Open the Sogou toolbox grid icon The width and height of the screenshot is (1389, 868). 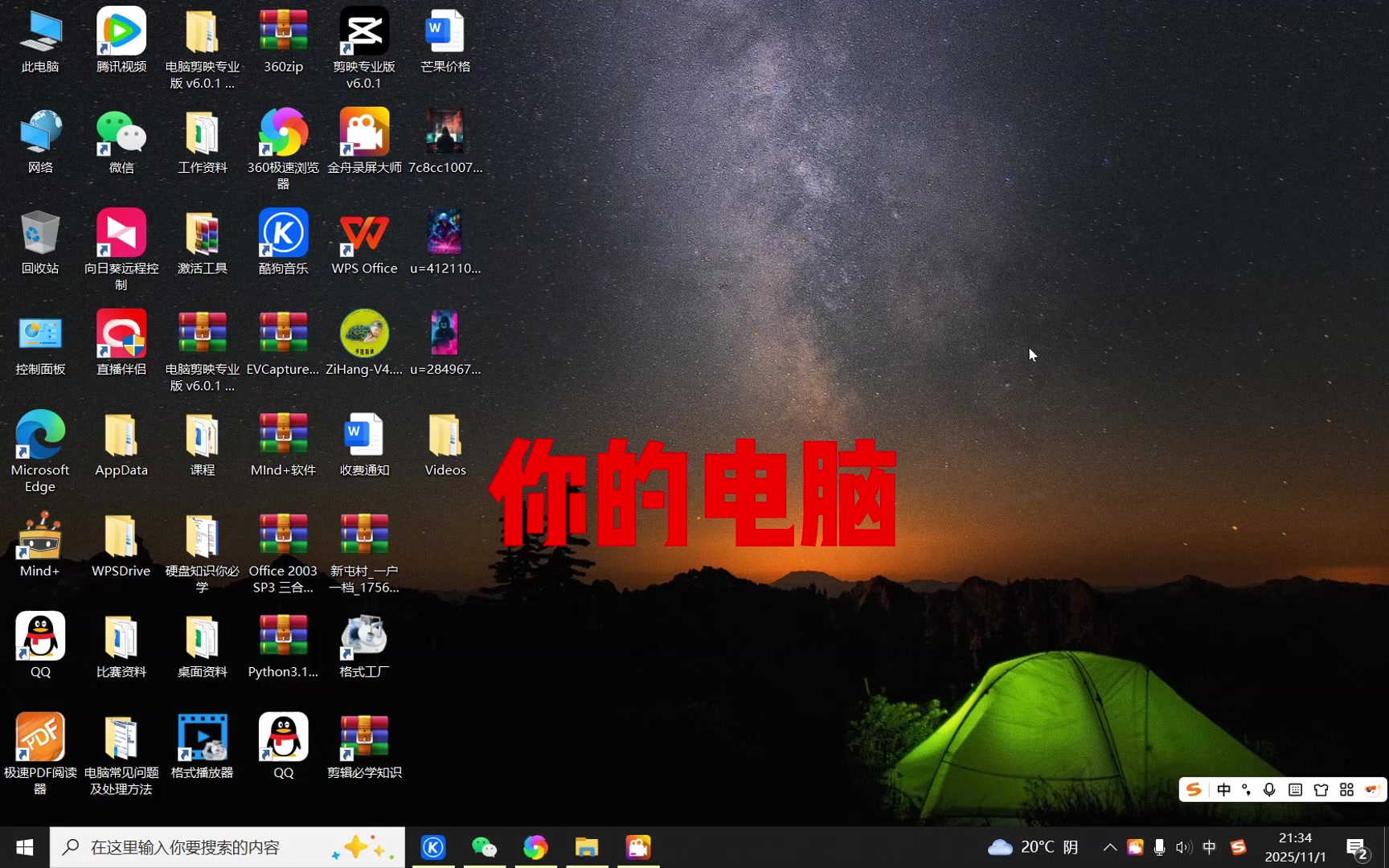point(1347,790)
